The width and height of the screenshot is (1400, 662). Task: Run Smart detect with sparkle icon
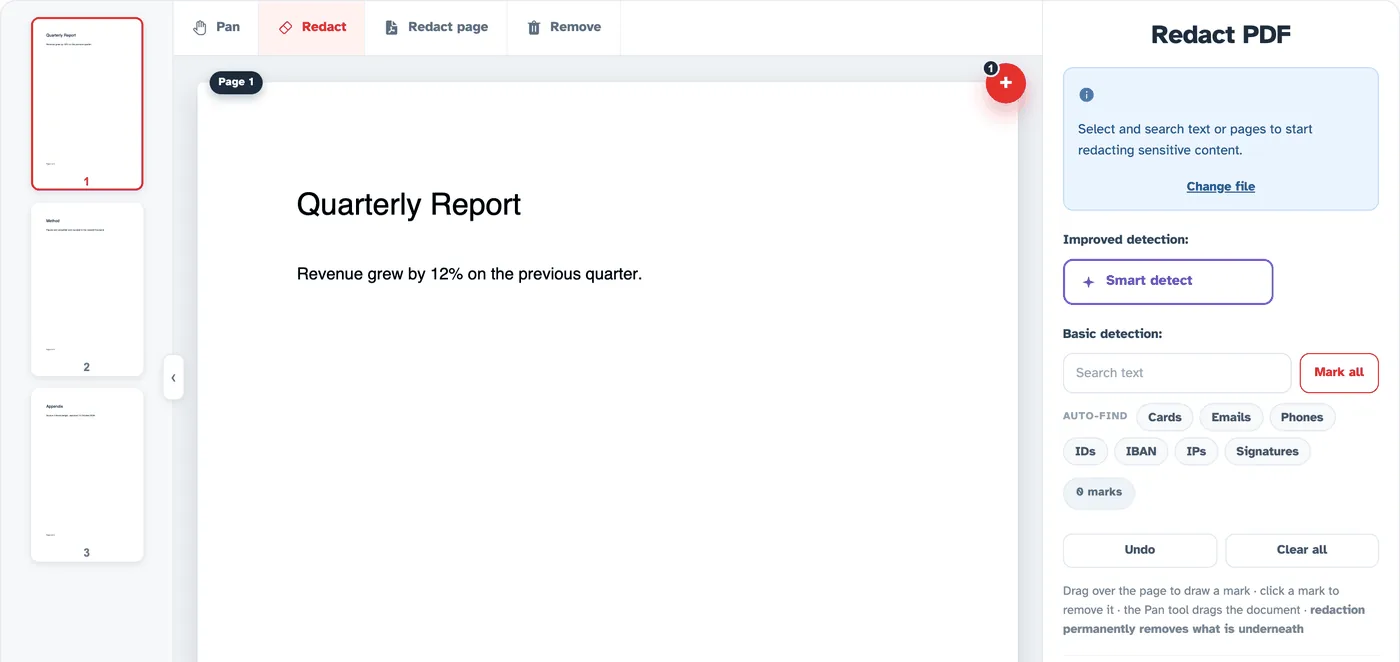click(1168, 282)
